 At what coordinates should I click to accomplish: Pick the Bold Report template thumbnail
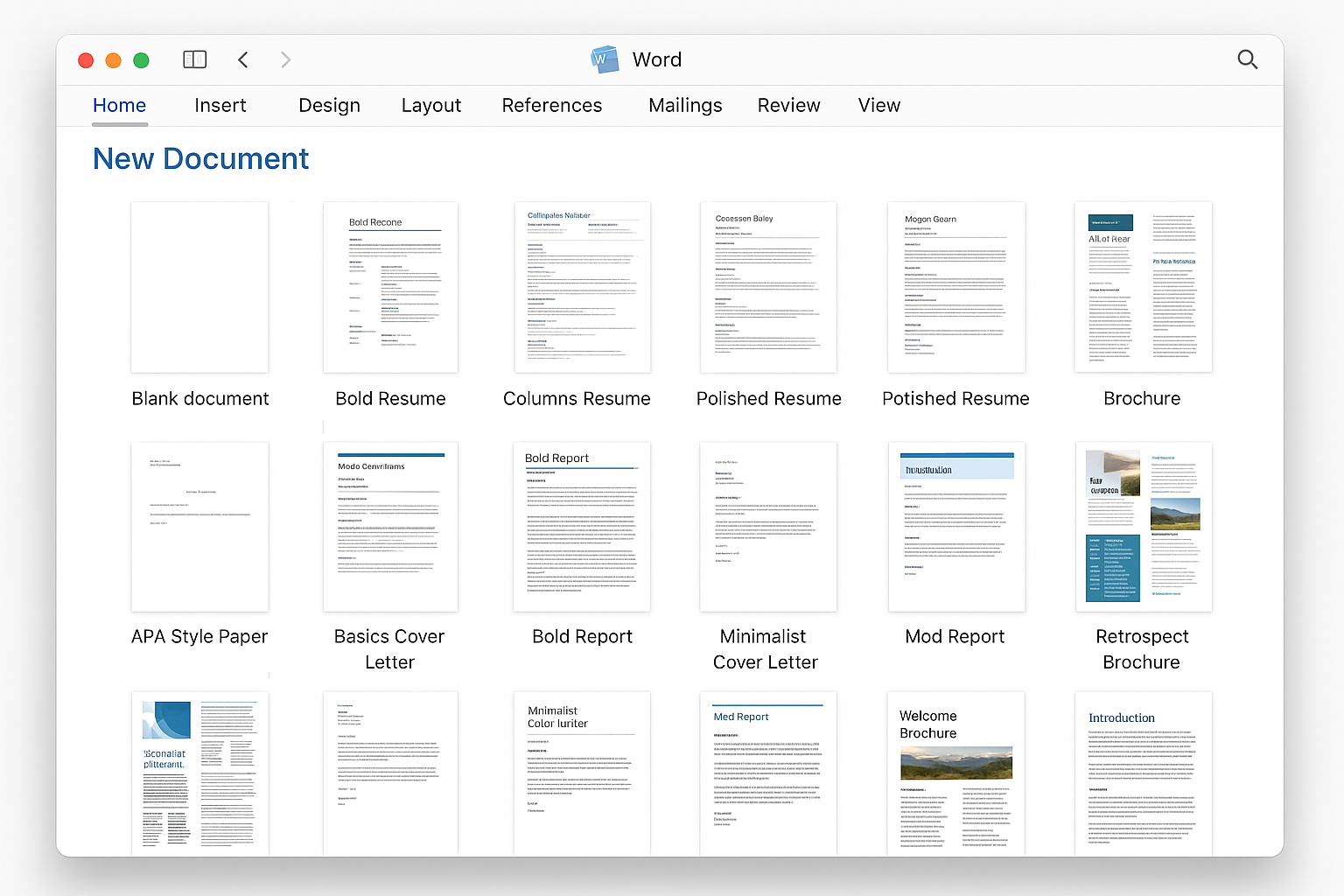coord(582,527)
